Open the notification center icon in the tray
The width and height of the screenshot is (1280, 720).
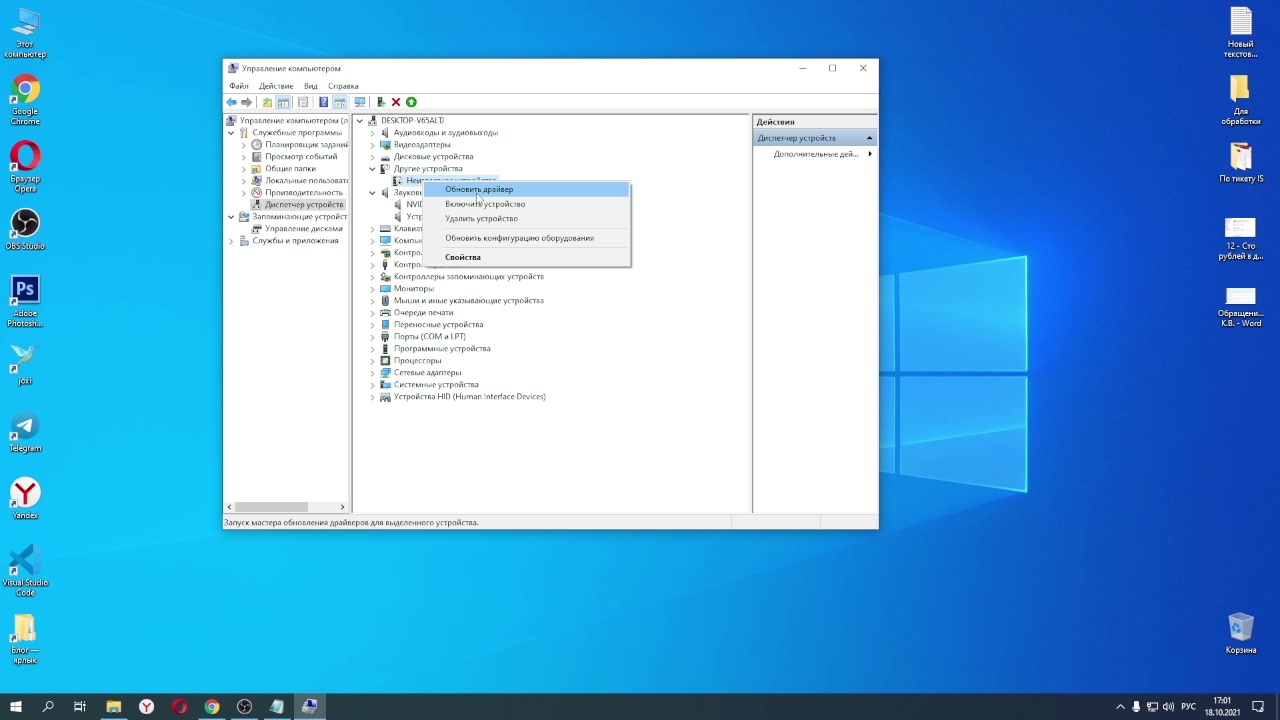[x=1258, y=707]
